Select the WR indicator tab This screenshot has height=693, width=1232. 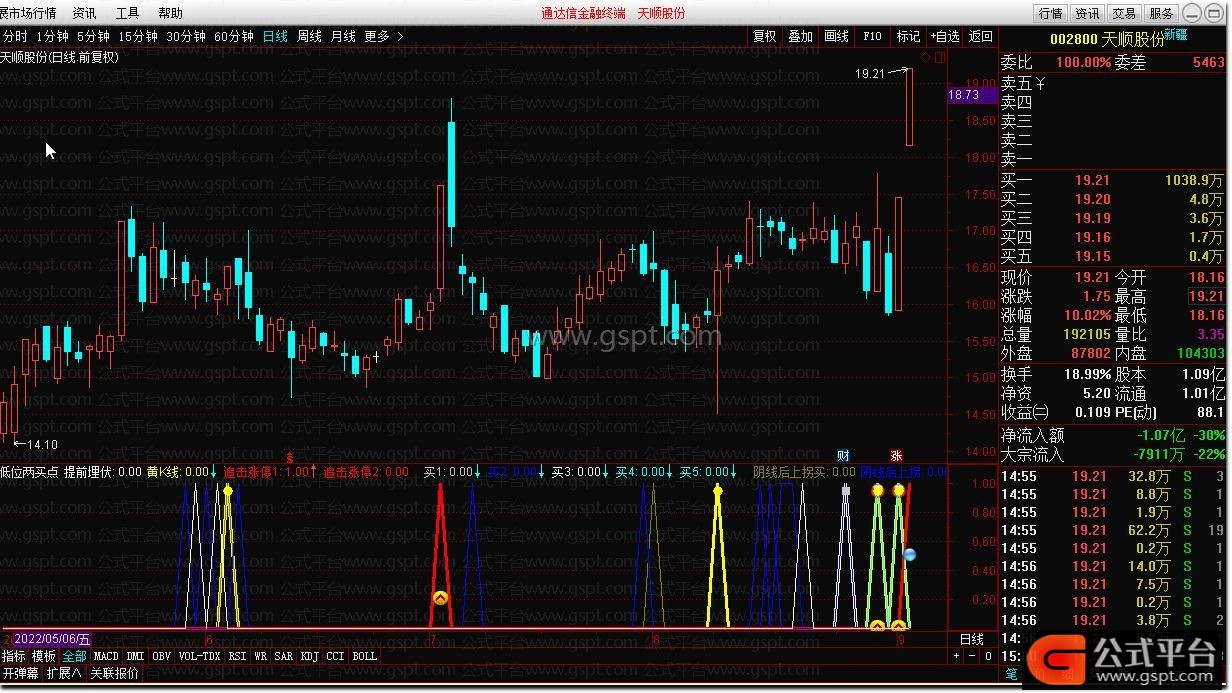(x=261, y=656)
